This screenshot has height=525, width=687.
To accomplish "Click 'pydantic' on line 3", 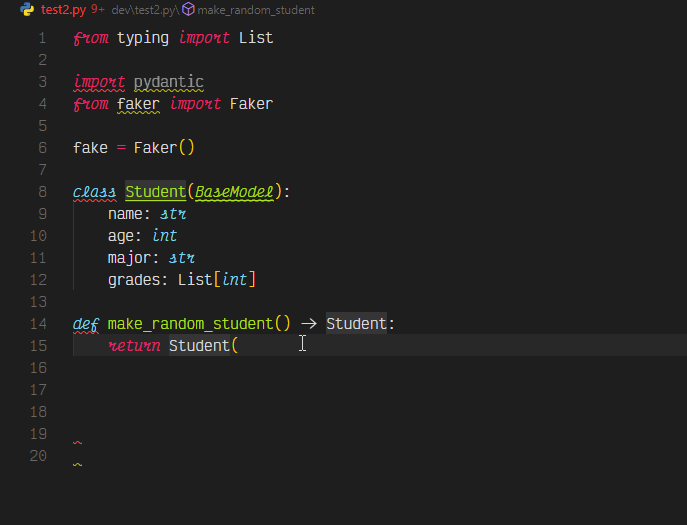I will pyautogui.click(x=169, y=82).
